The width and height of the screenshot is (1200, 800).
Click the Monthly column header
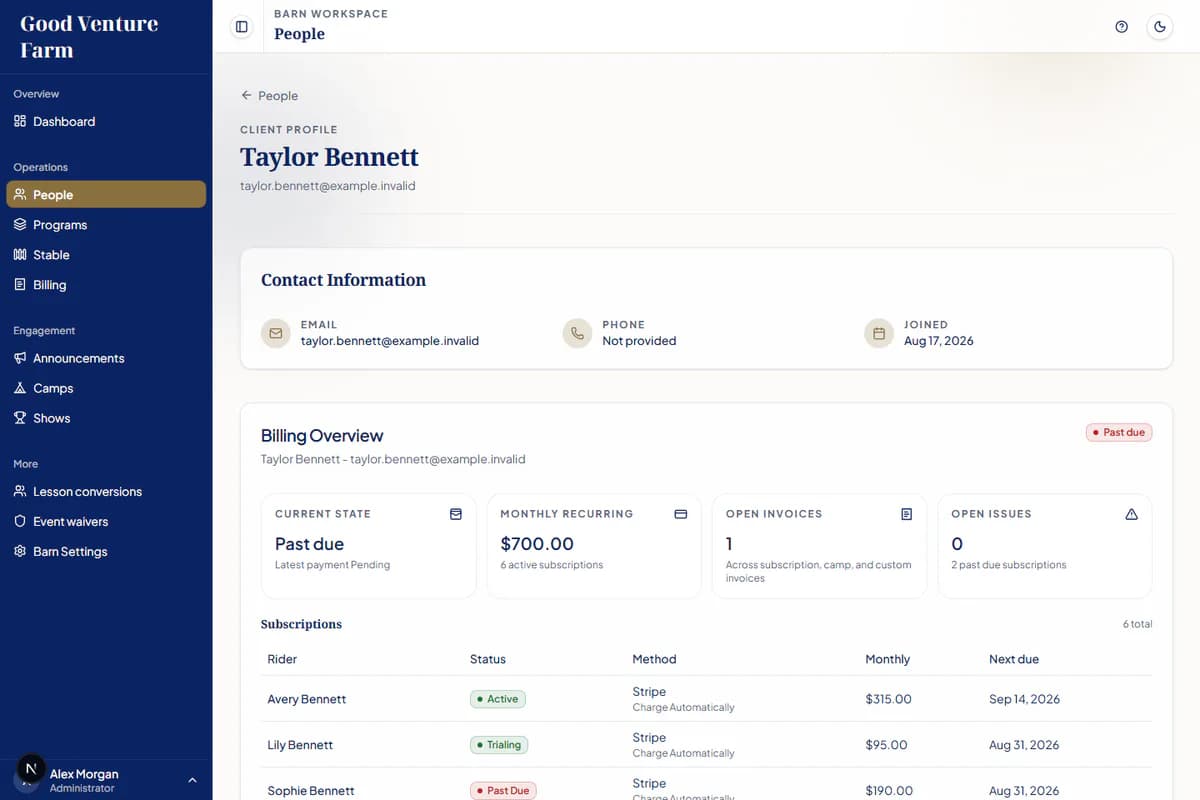[887, 659]
